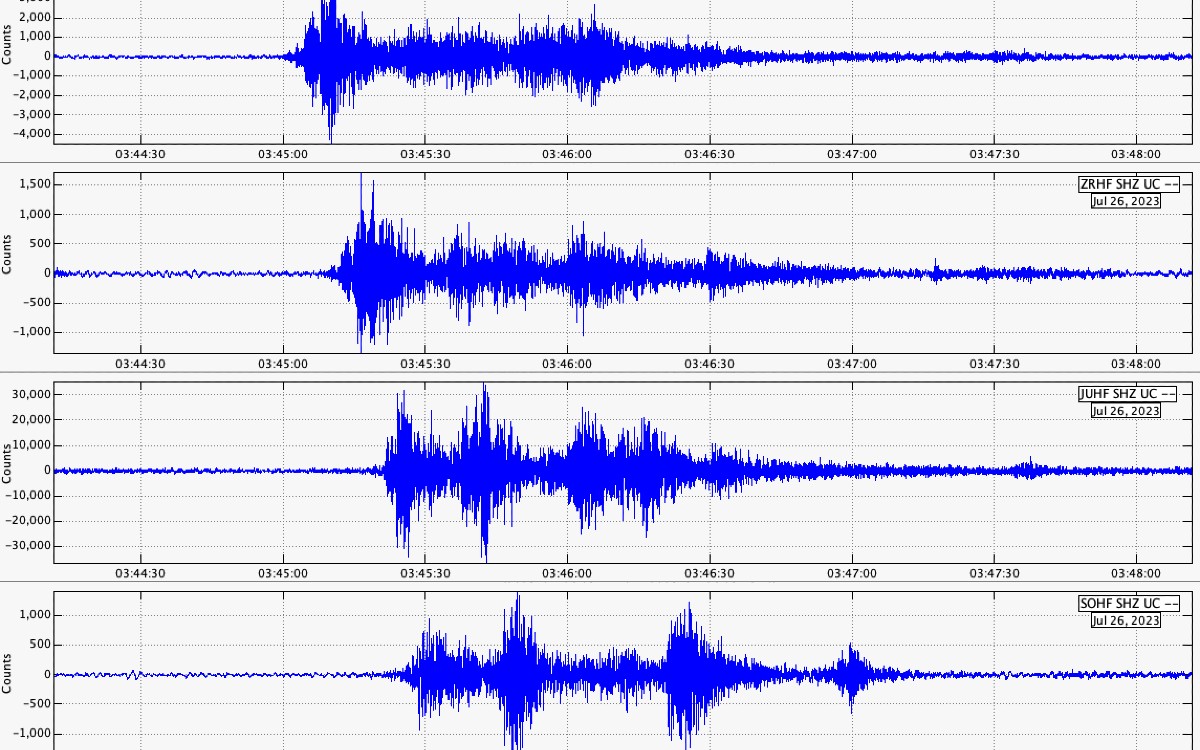Click 03:44:30 tick below the ZRHF trace
This screenshot has width=1200, height=750.
[x=141, y=364]
